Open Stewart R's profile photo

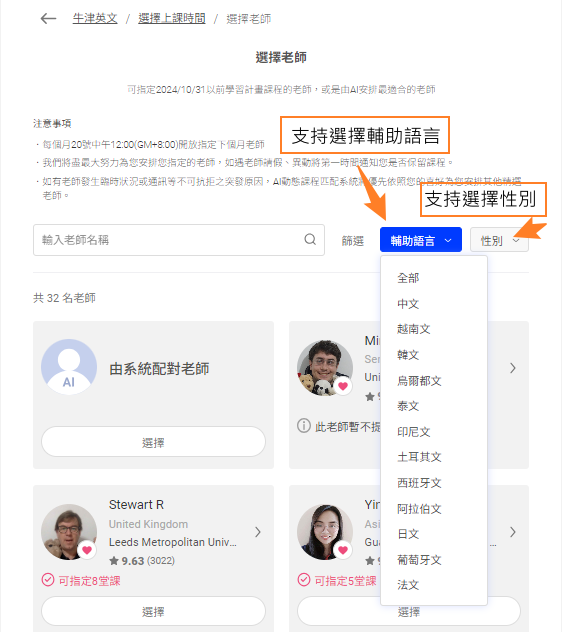tap(69, 532)
